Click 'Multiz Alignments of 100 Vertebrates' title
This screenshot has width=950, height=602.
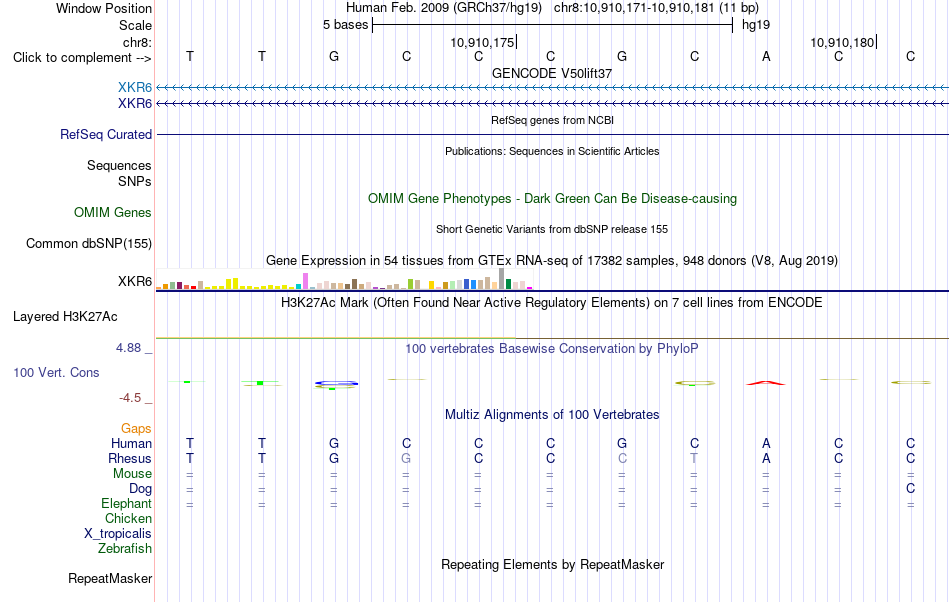click(x=552, y=414)
